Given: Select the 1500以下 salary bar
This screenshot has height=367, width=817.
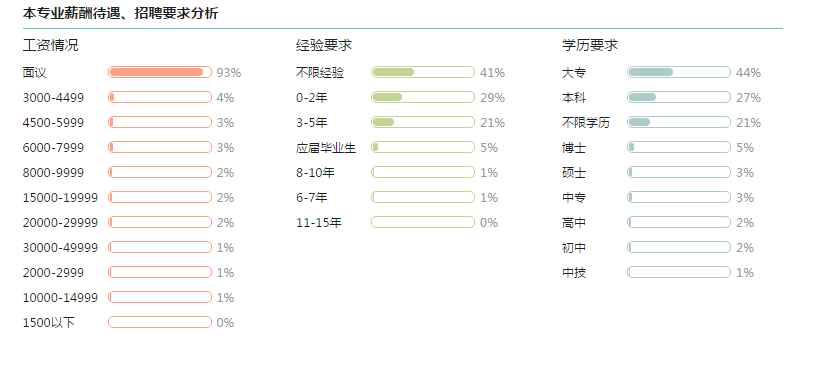Looking at the screenshot, I should [160, 322].
